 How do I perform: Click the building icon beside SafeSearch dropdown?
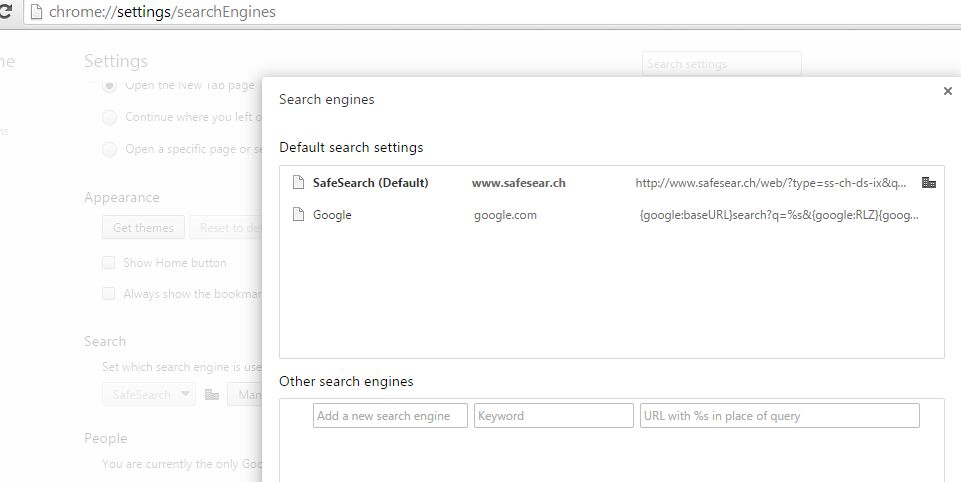pyautogui.click(x=211, y=395)
